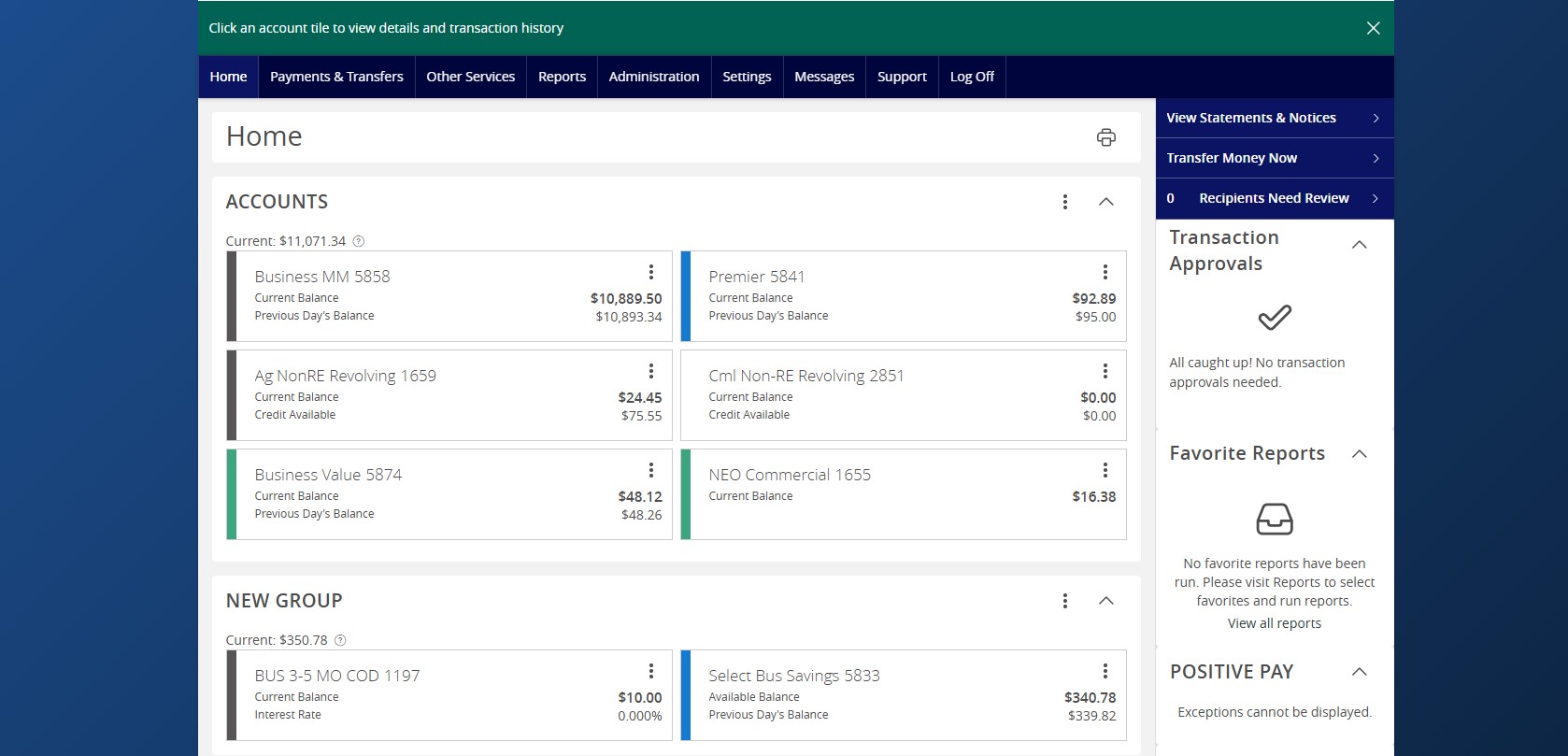Screen dimensions: 1568x756
Task: Click the $92.89 balance on Premier 5841
Action: click(1094, 299)
